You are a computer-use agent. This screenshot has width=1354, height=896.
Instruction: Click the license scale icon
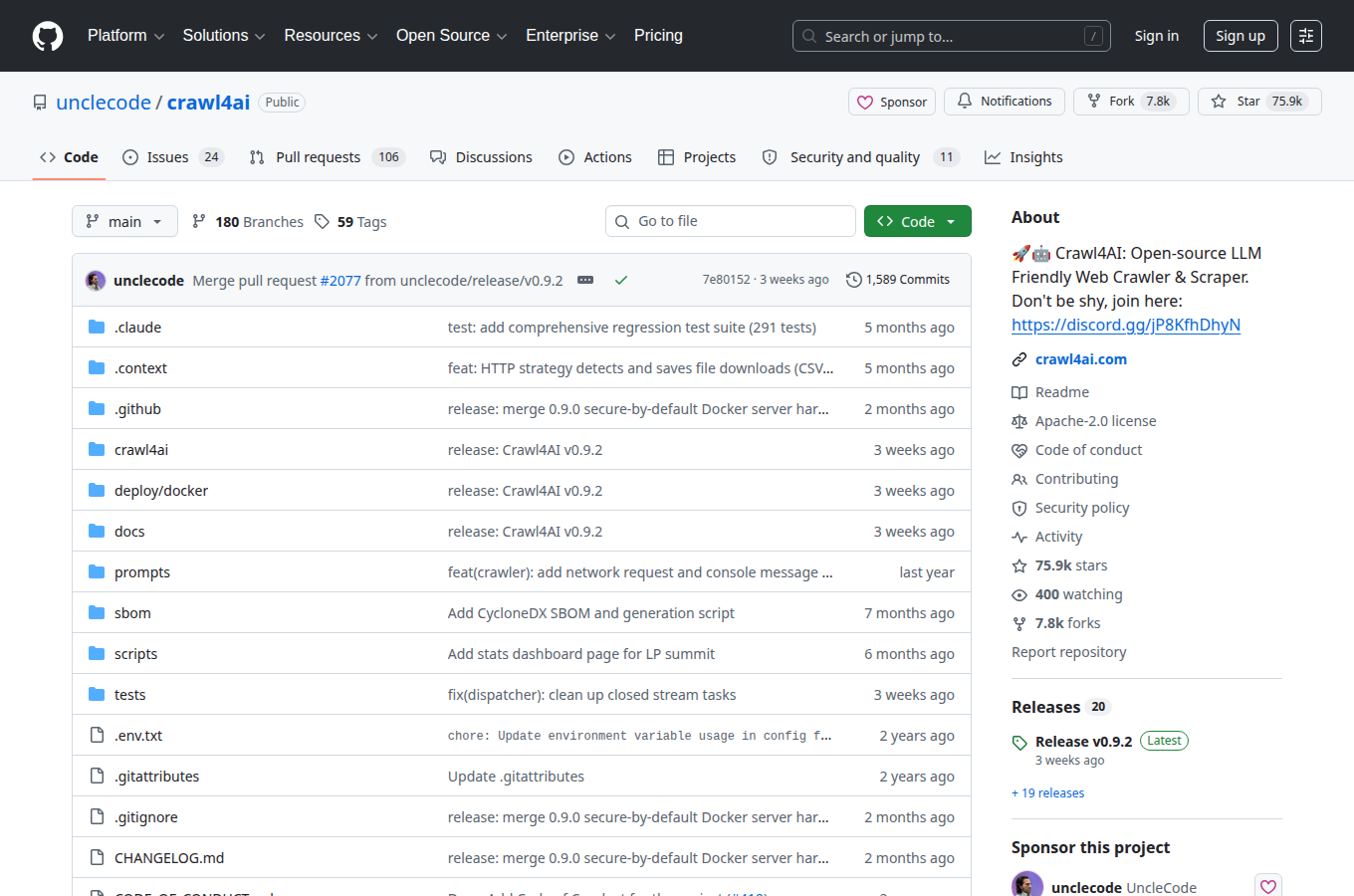1019,421
